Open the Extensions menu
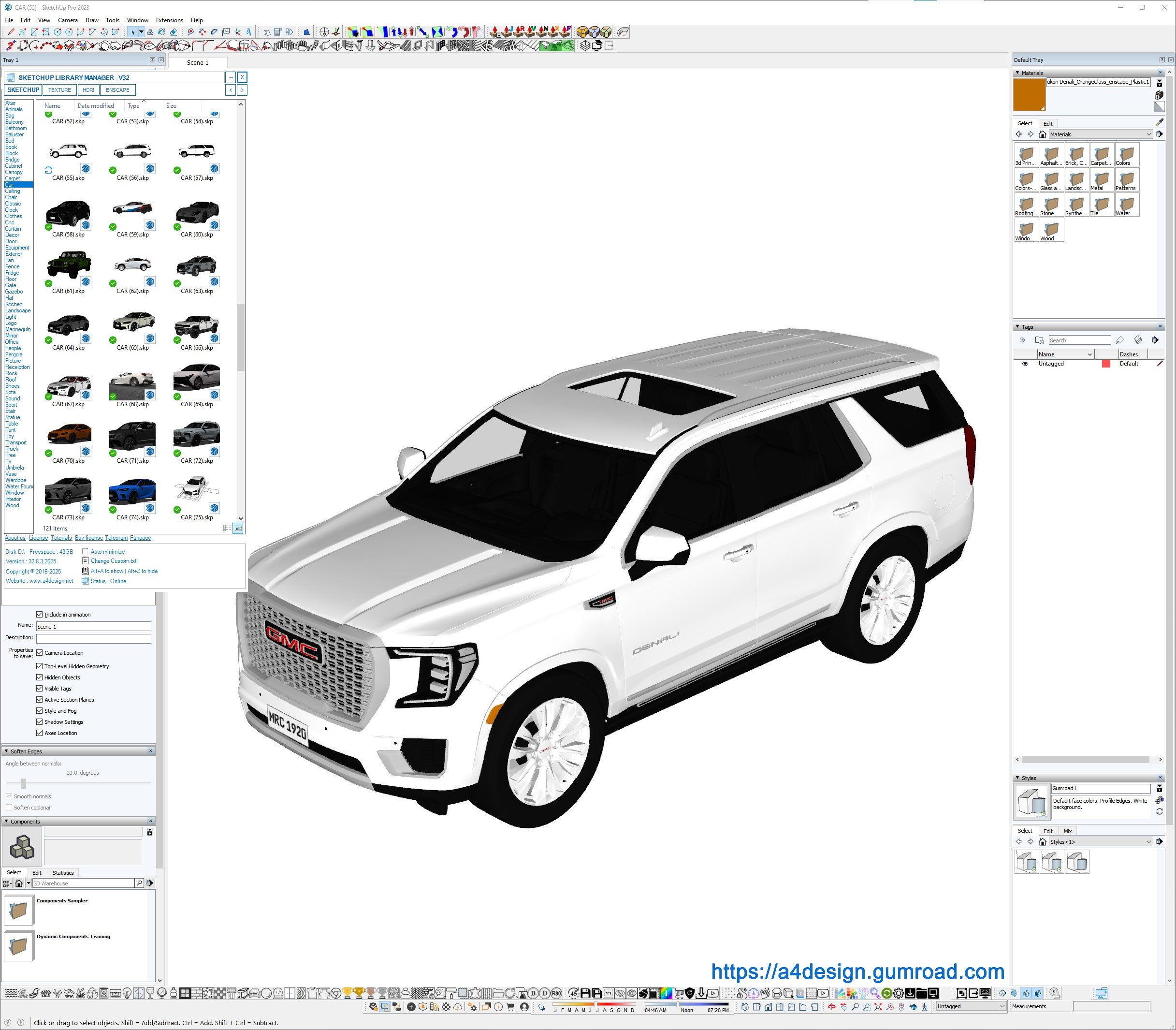1176x1030 pixels. pos(170,20)
